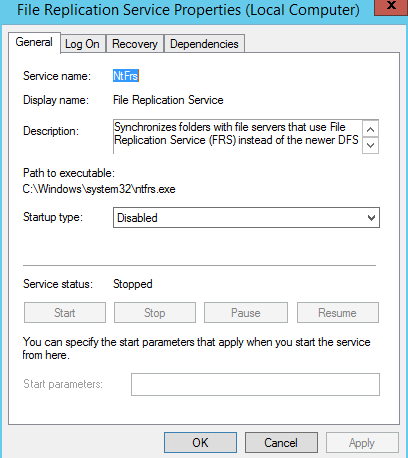The width and height of the screenshot is (408, 458).
Task: Click the ntfrs.exe executable path text
Action: click(99, 189)
